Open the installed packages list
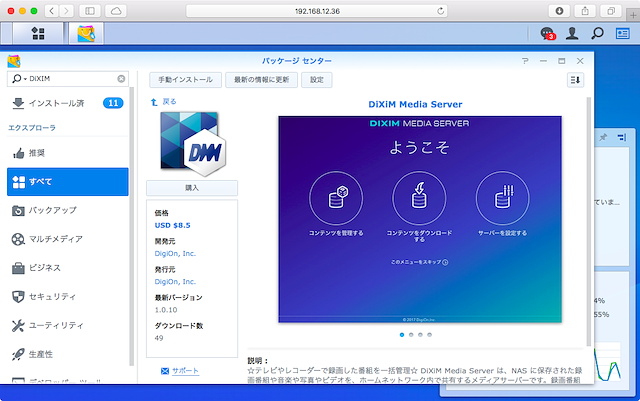Screen dimensions: 640x401 click(x=68, y=103)
